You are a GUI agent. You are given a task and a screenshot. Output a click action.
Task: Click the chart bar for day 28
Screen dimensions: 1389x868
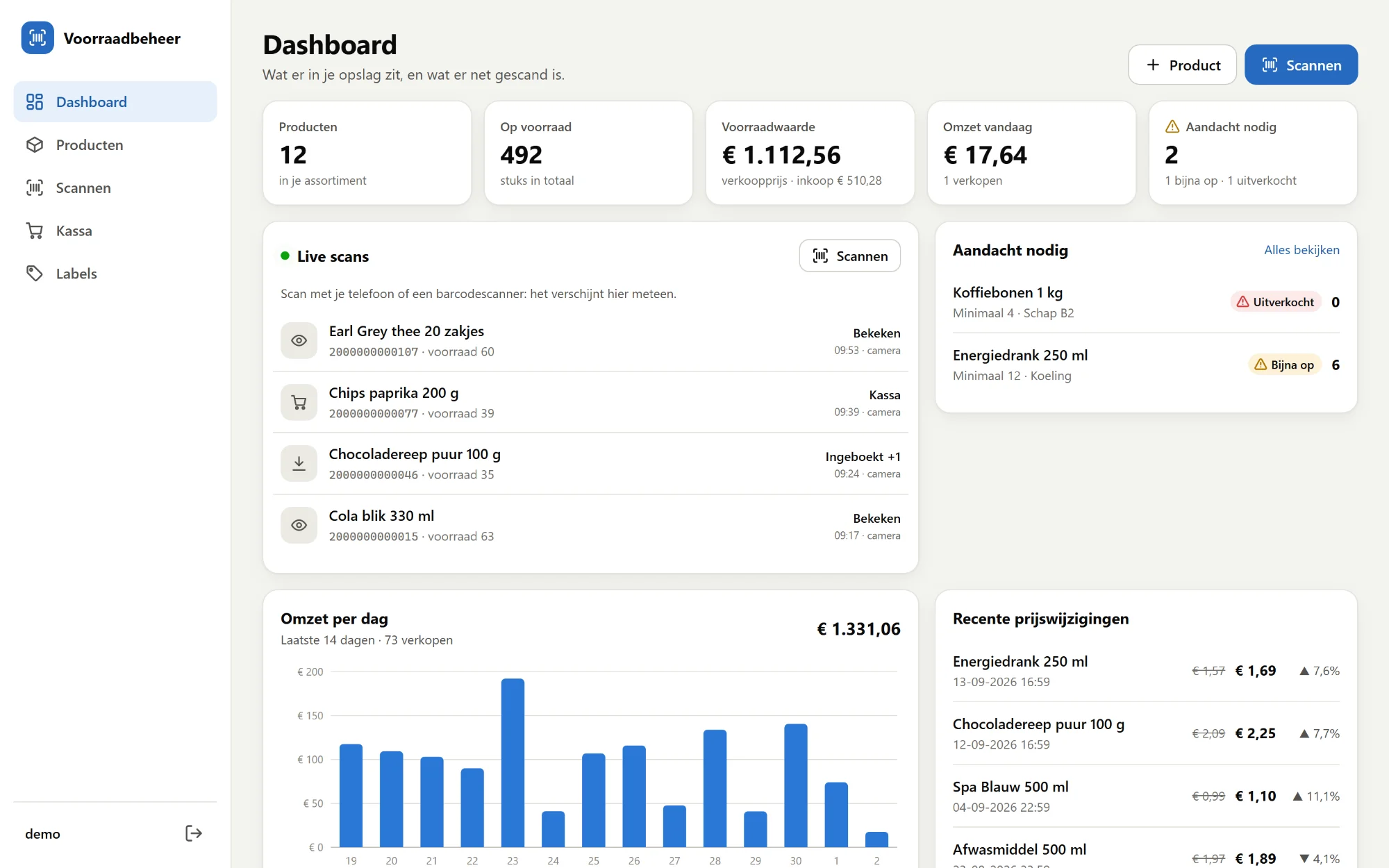tap(715, 788)
